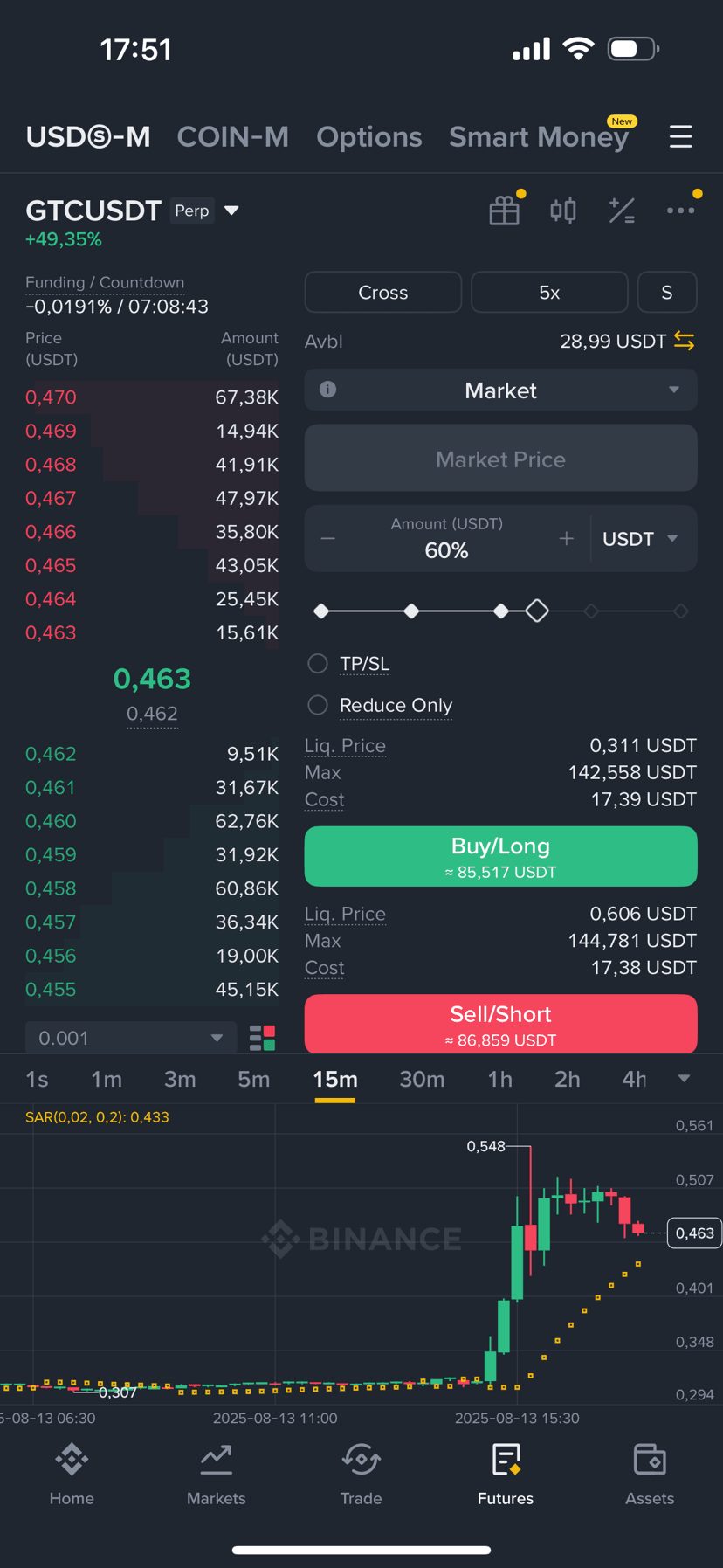Switch order book layout icon
Screen dimensions: 723x1568
coord(262,1038)
